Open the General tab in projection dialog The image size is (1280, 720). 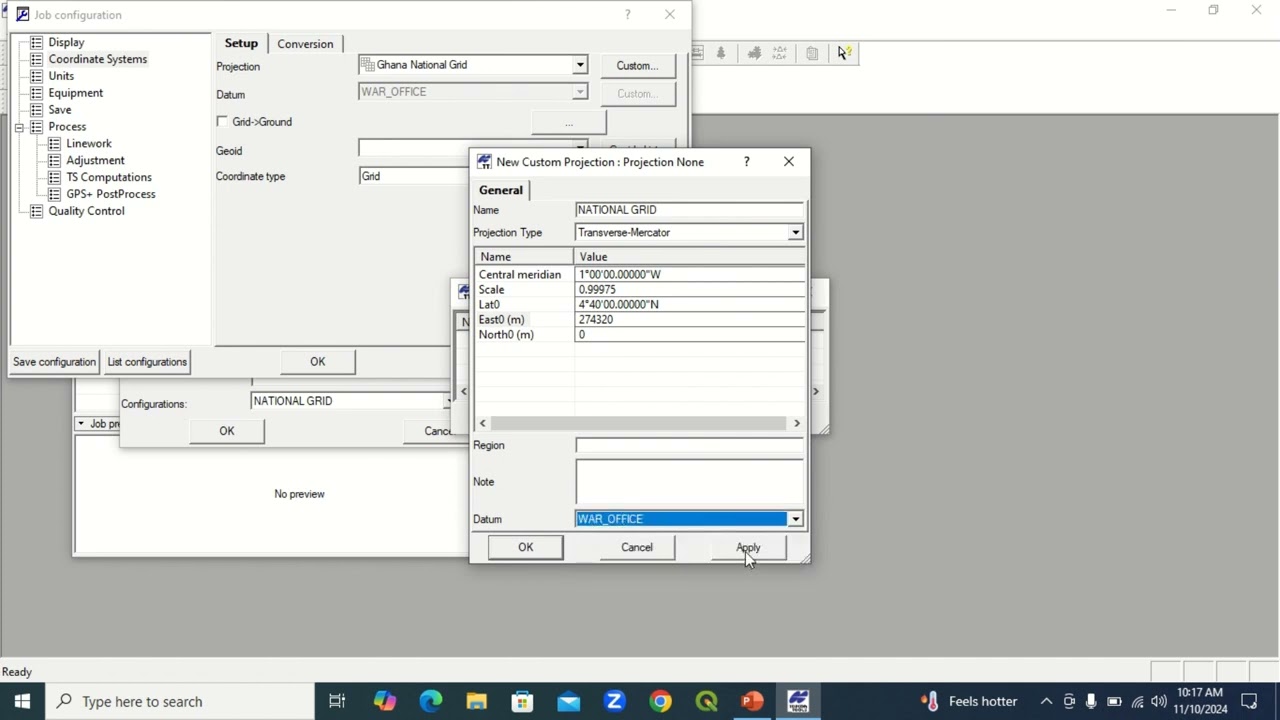[500, 190]
